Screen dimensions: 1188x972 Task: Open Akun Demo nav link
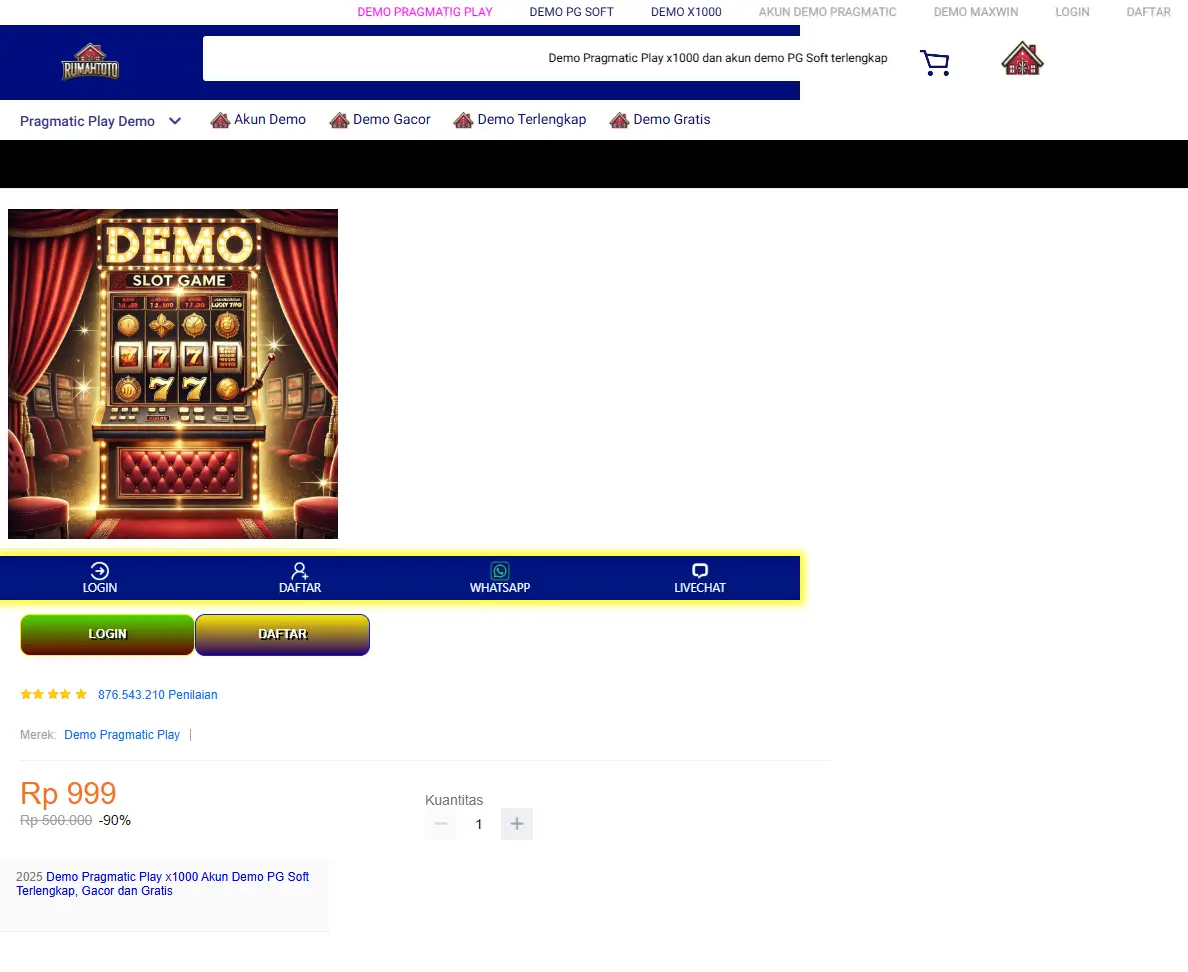coord(270,120)
